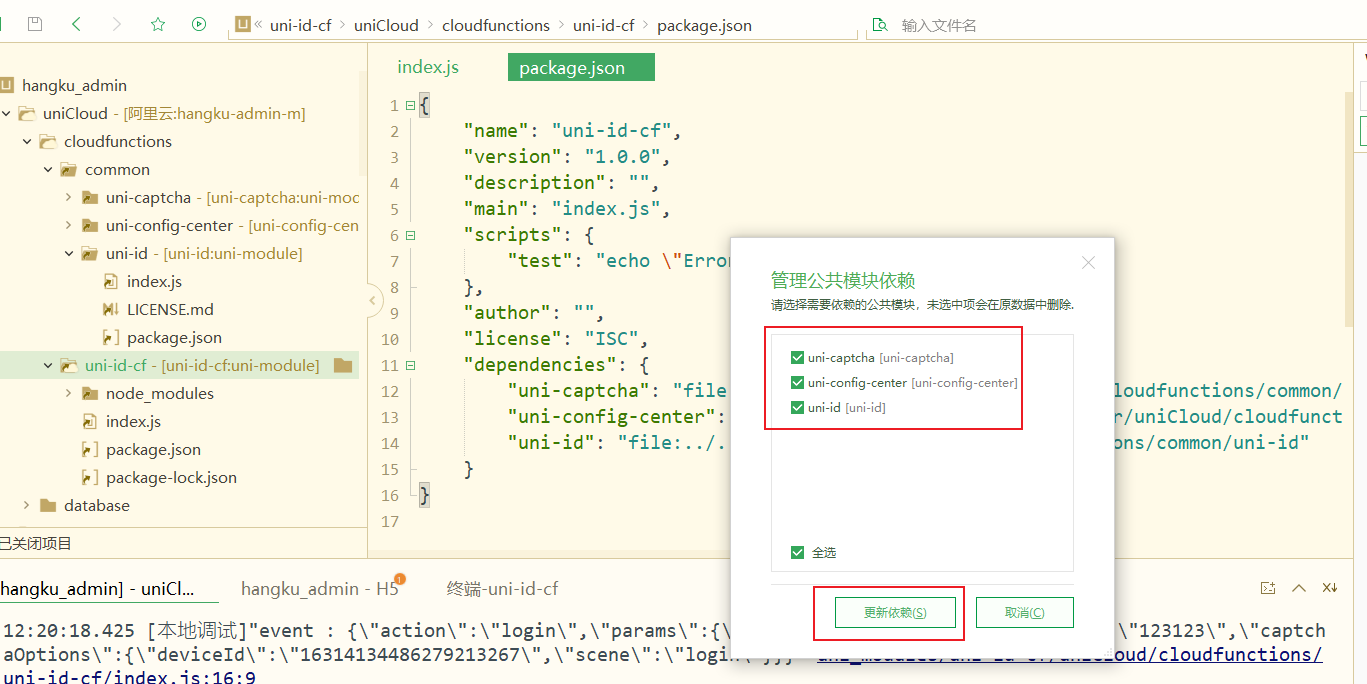The image size is (1367, 684).
Task: Select node_modules folder in the tree
Action: click(x=159, y=394)
